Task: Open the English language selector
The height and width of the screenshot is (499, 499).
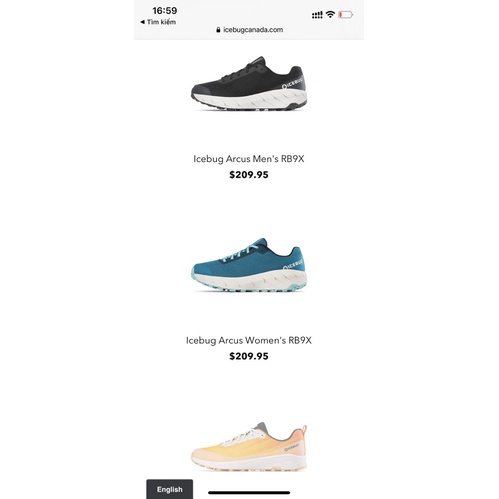Action: (170, 489)
